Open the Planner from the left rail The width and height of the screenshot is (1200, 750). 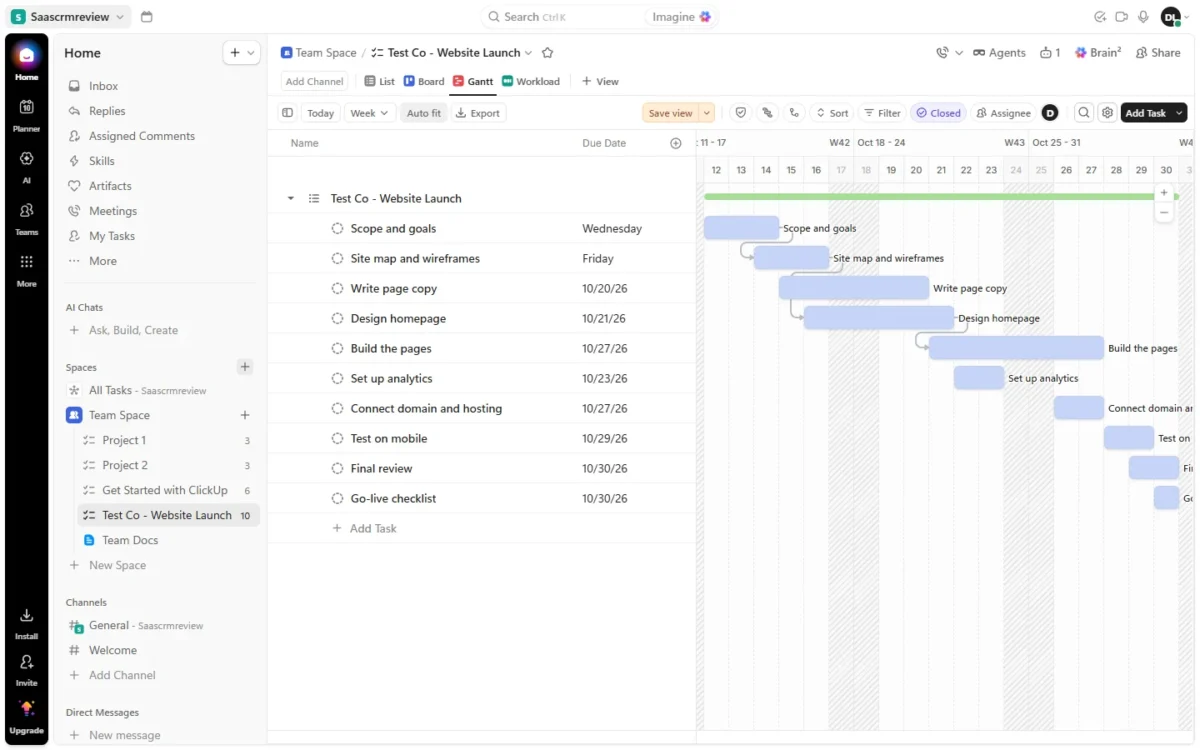click(x=26, y=113)
